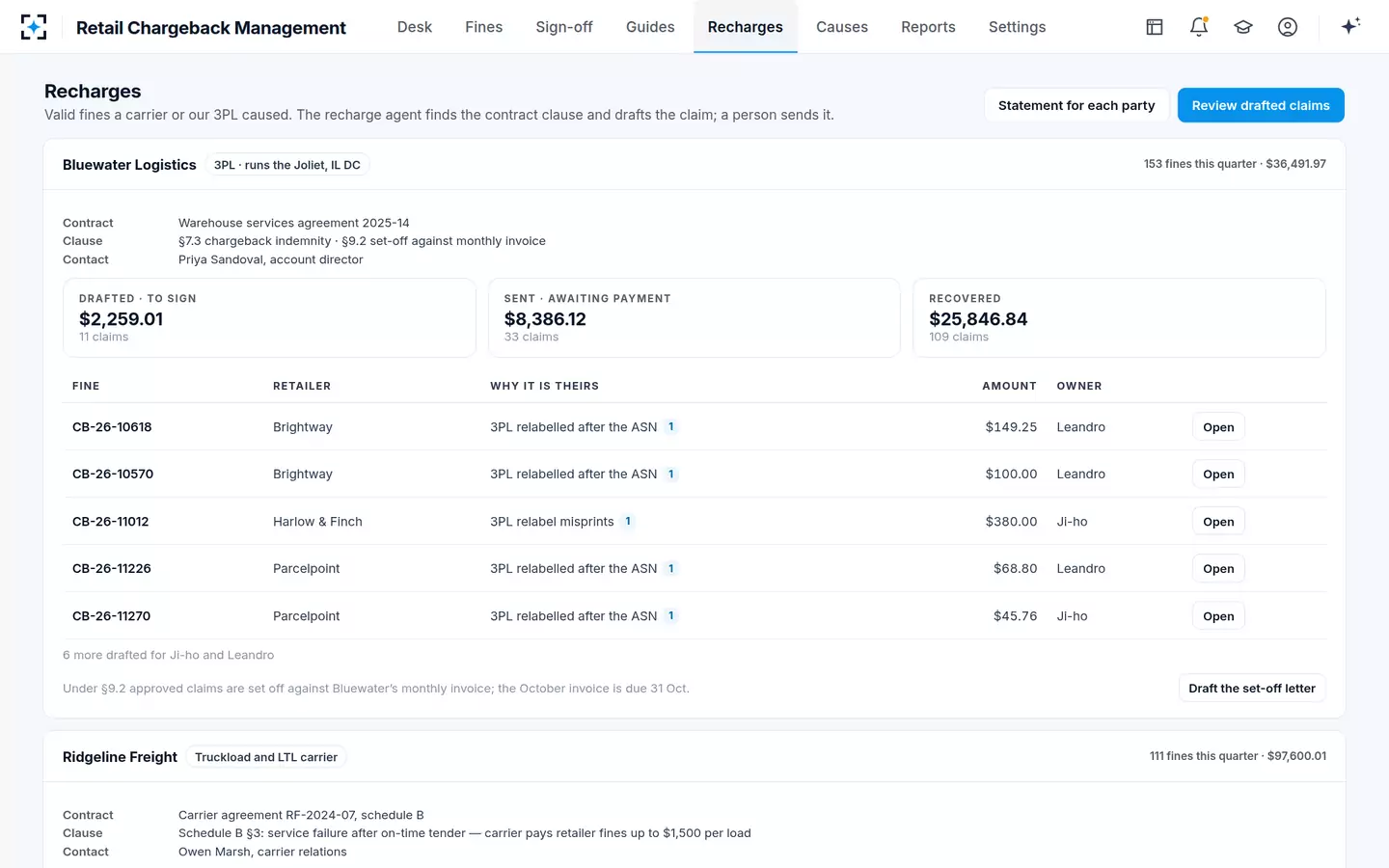Click citation badge in CB-26-11012 row

point(628,521)
